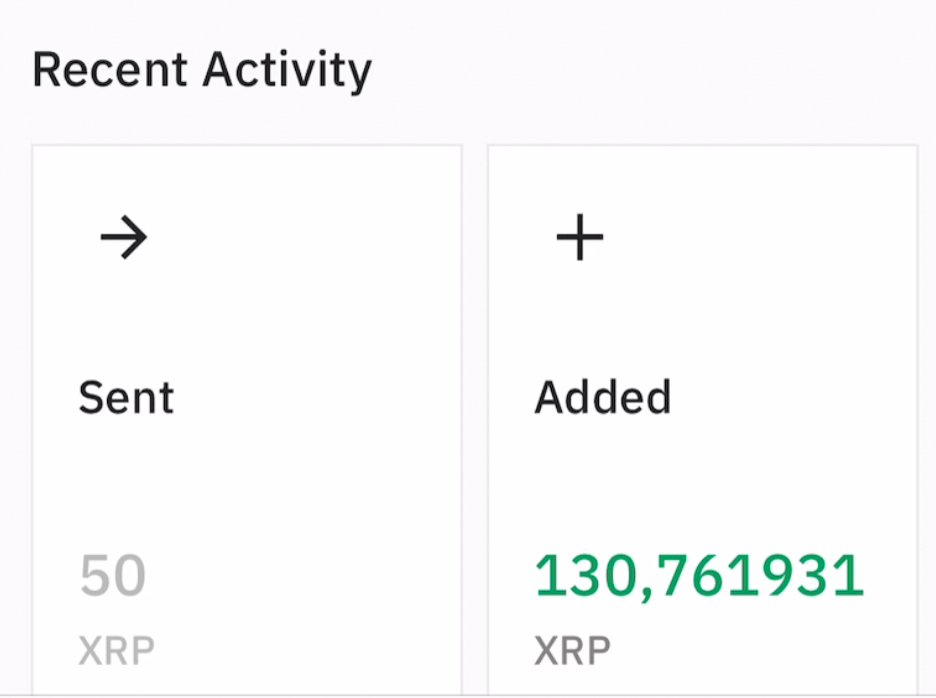The width and height of the screenshot is (936, 698).
Task: Click the top-right corner of the Added card
Action: pos(910,153)
